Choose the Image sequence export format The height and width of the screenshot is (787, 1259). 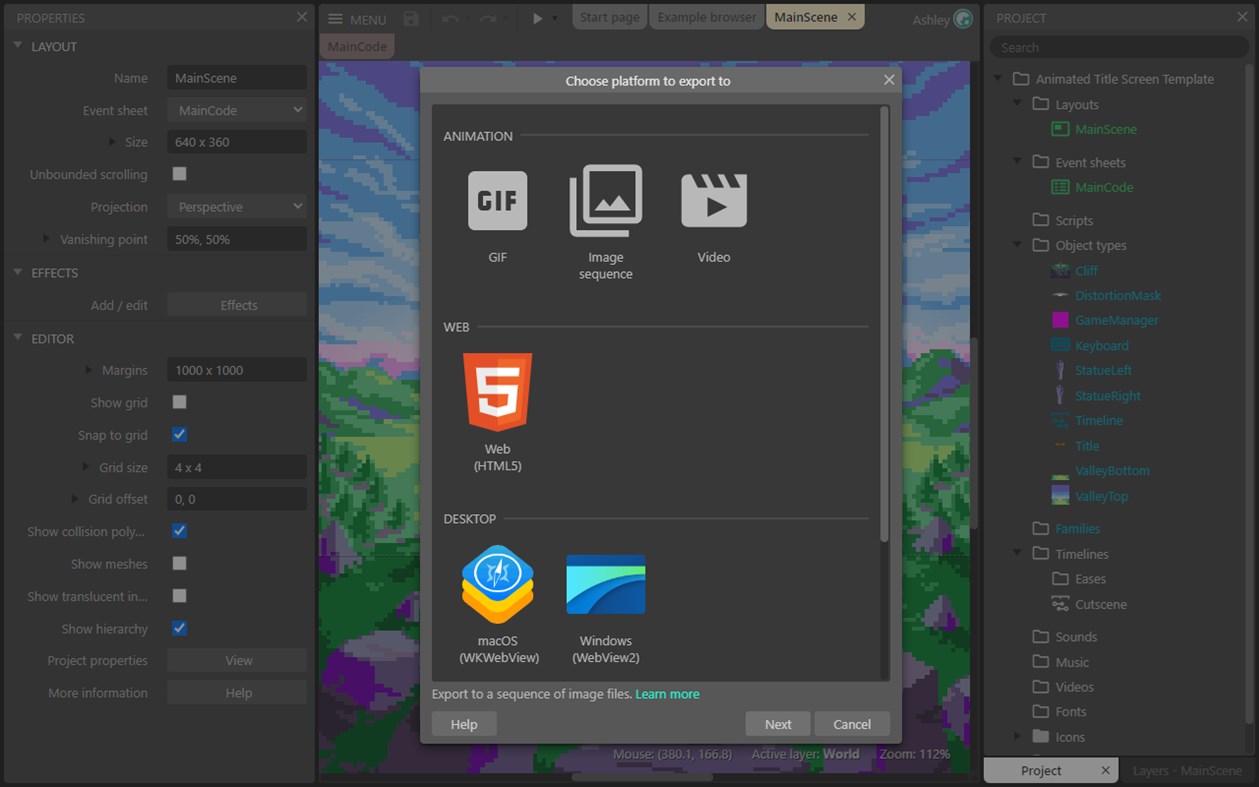605,201
